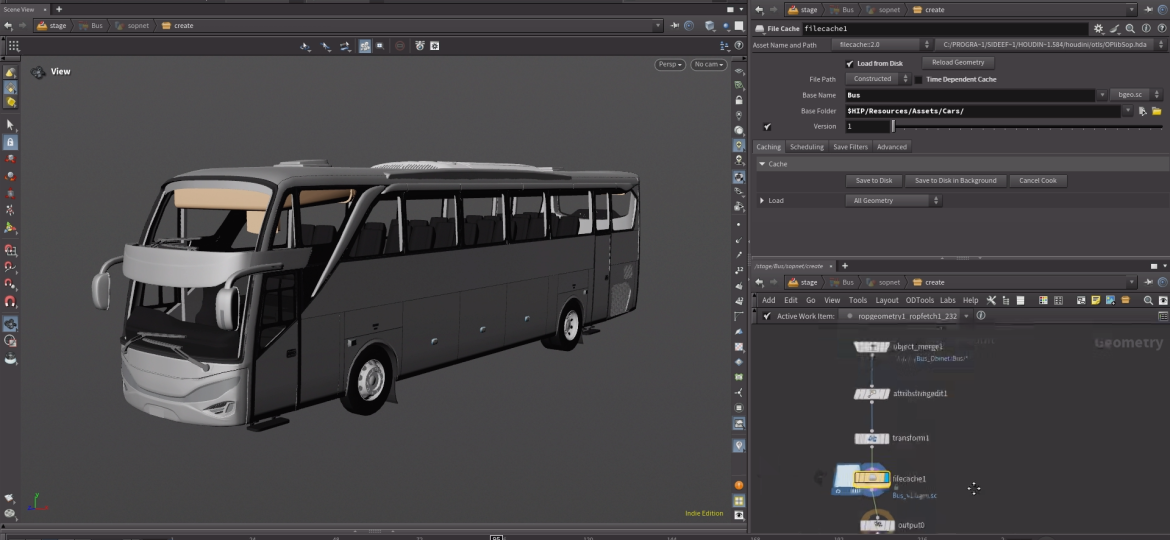Image resolution: width=1170 pixels, height=540 pixels.
Task: Uncheck the Load from Disk checkbox
Action: point(850,63)
